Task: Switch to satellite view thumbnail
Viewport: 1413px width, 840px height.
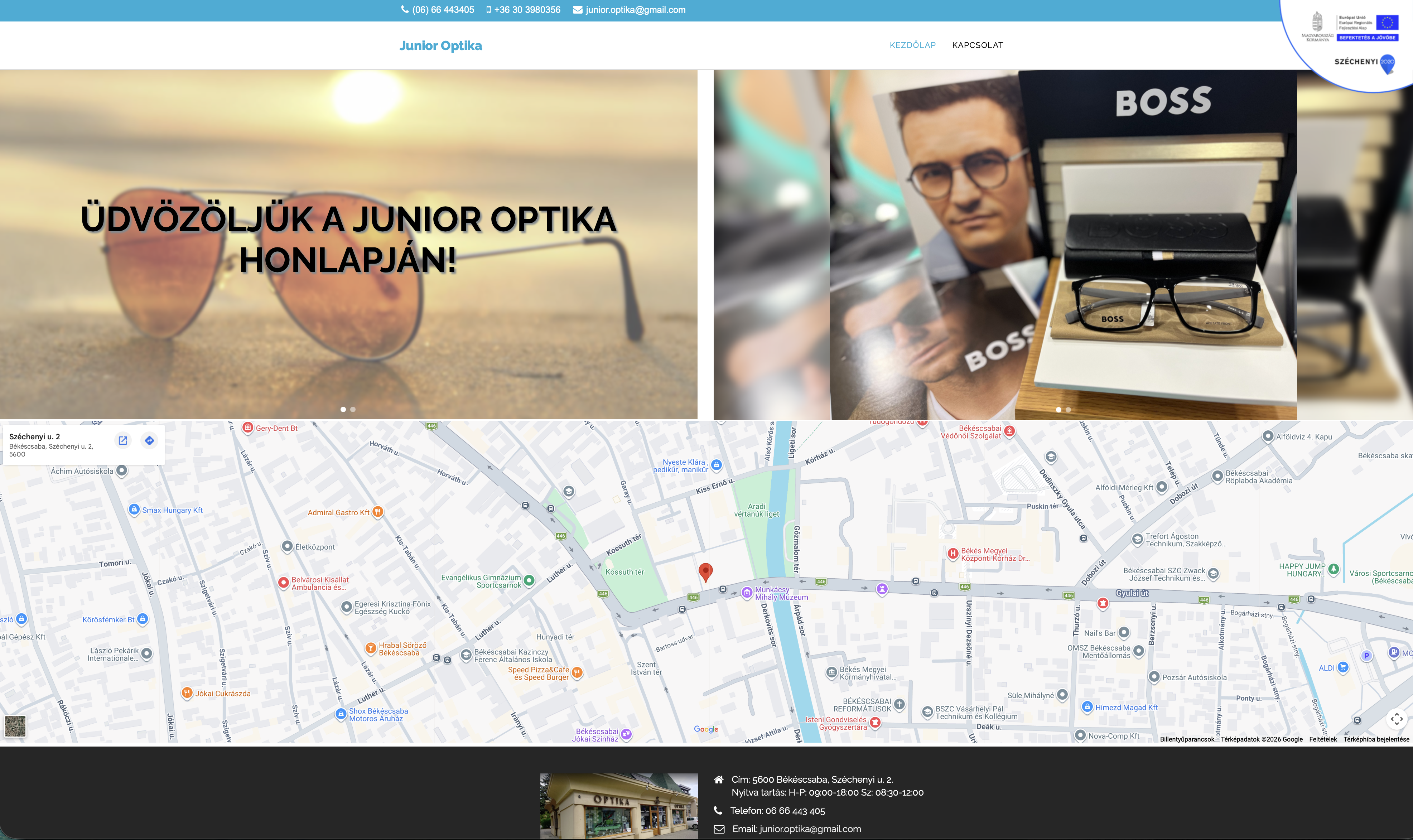Action: 15,726
